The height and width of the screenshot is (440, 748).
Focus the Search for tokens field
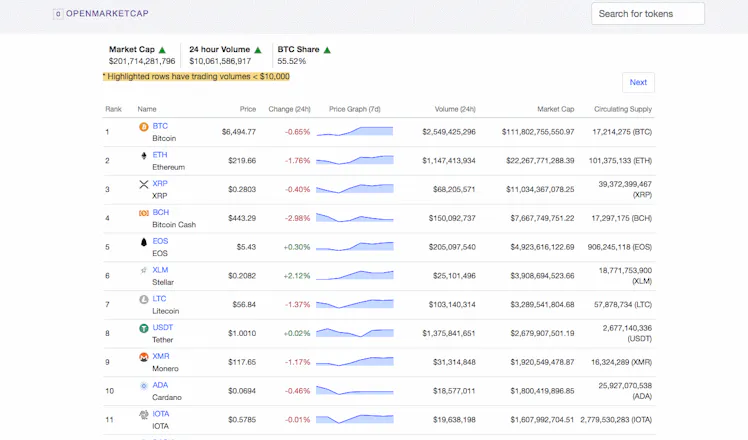point(648,14)
